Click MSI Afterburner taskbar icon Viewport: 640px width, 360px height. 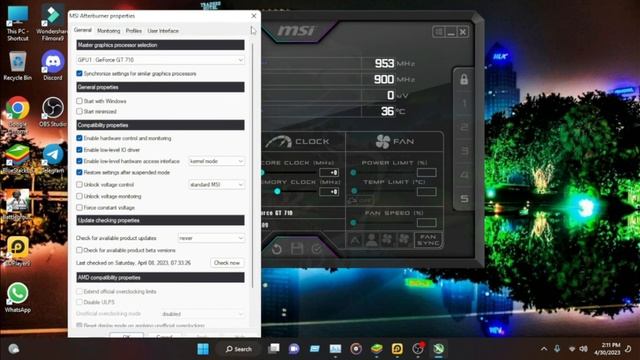click(x=438, y=349)
